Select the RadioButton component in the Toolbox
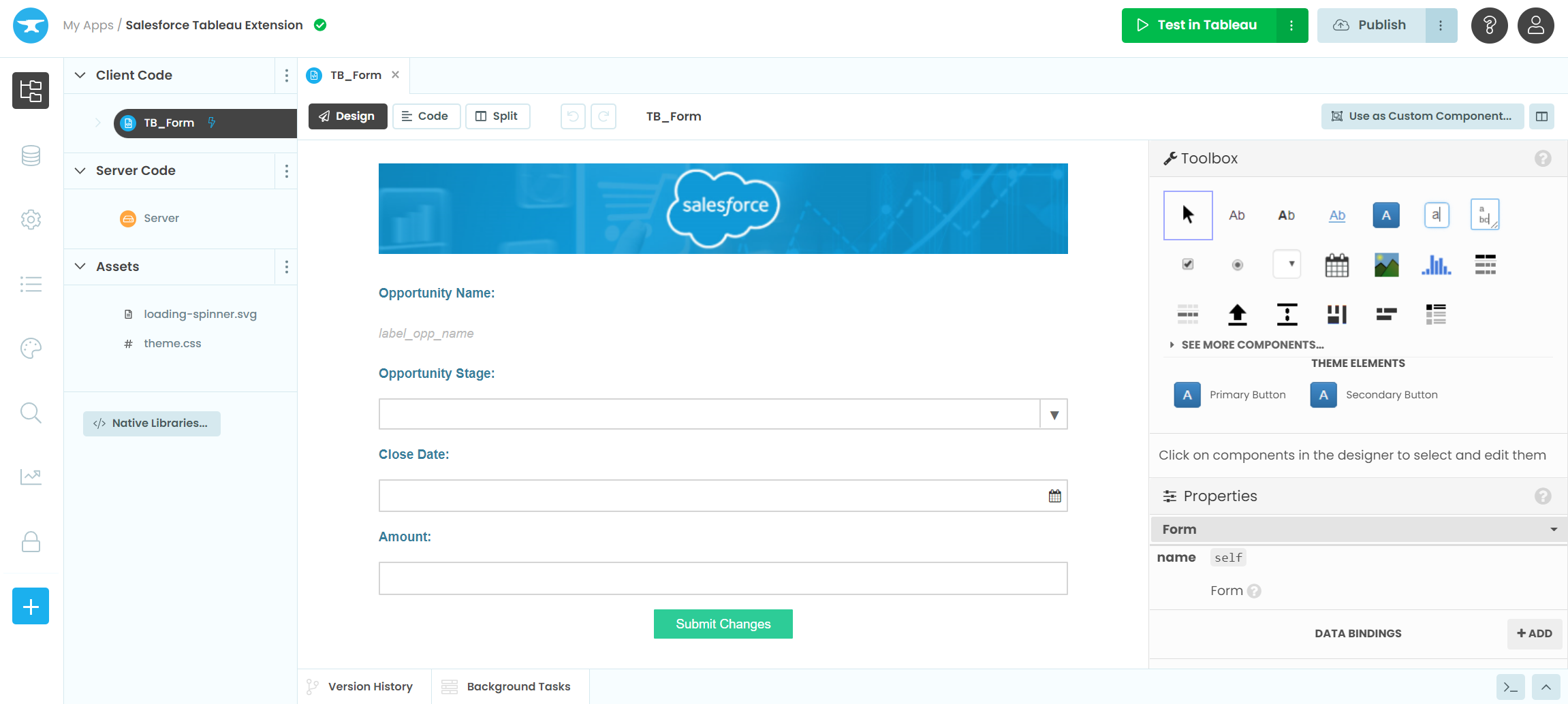Image resolution: width=1568 pixels, height=704 pixels. [x=1238, y=264]
